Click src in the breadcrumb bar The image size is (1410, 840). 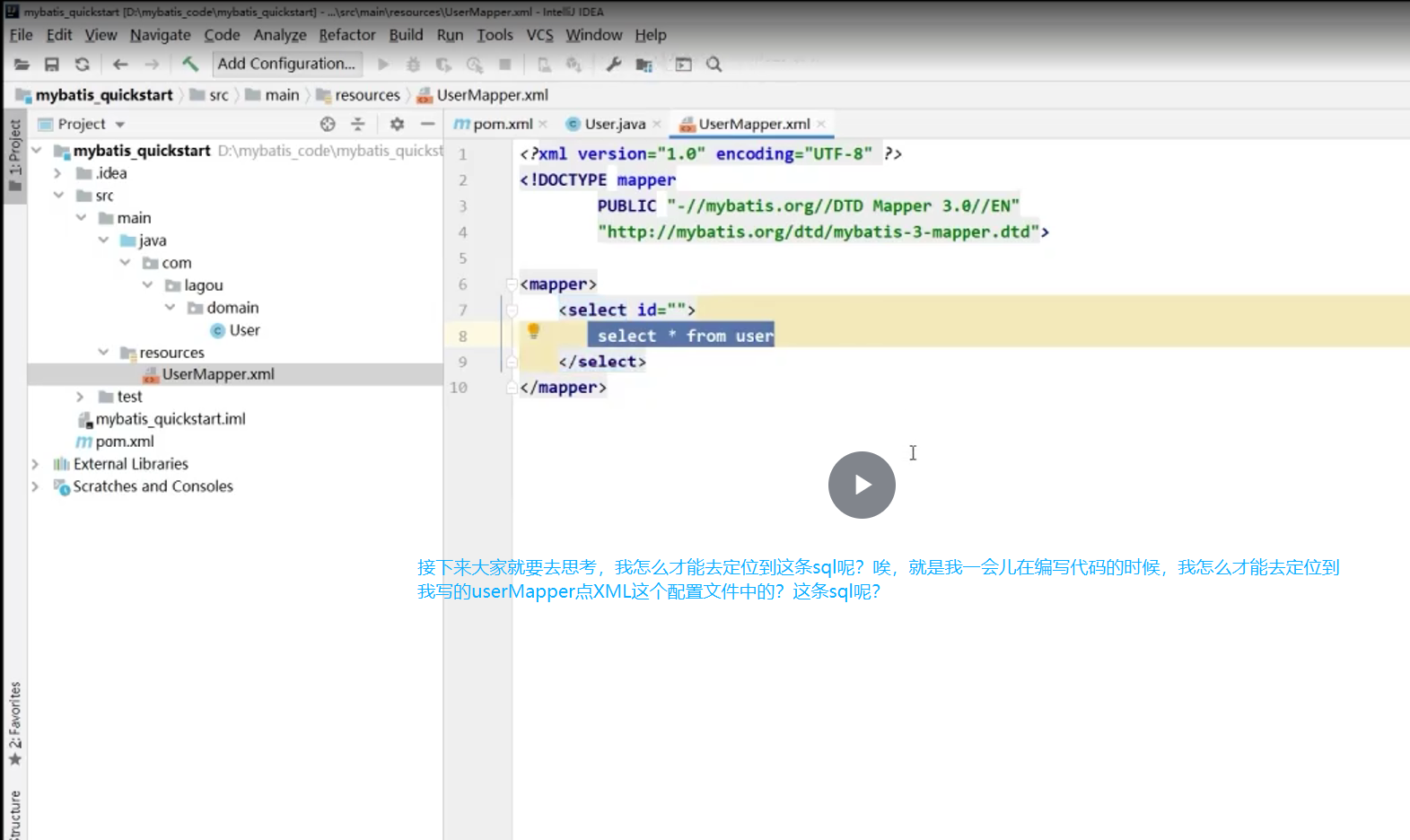point(209,95)
